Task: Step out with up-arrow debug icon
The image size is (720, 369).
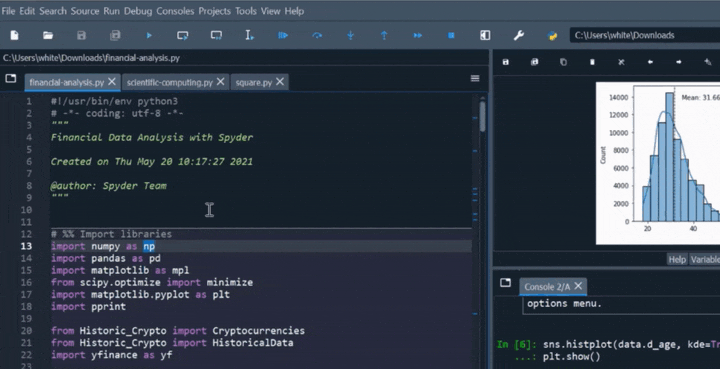Action: [384, 35]
